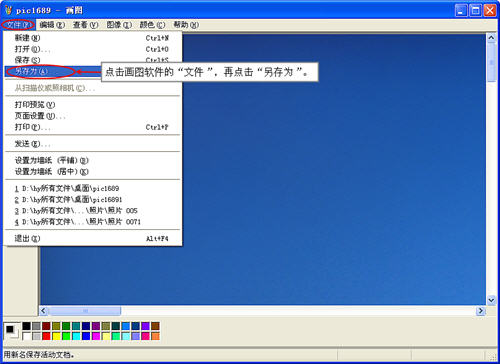Select 设置为墙纸 (平铺) tiled wallpaper
This screenshot has width=500, height=364.
[x=93, y=160]
